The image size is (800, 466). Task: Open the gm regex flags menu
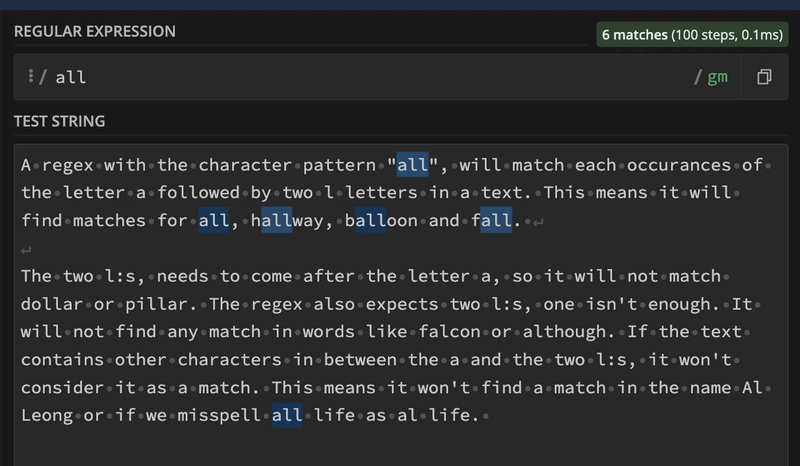[x=717, y=77]
